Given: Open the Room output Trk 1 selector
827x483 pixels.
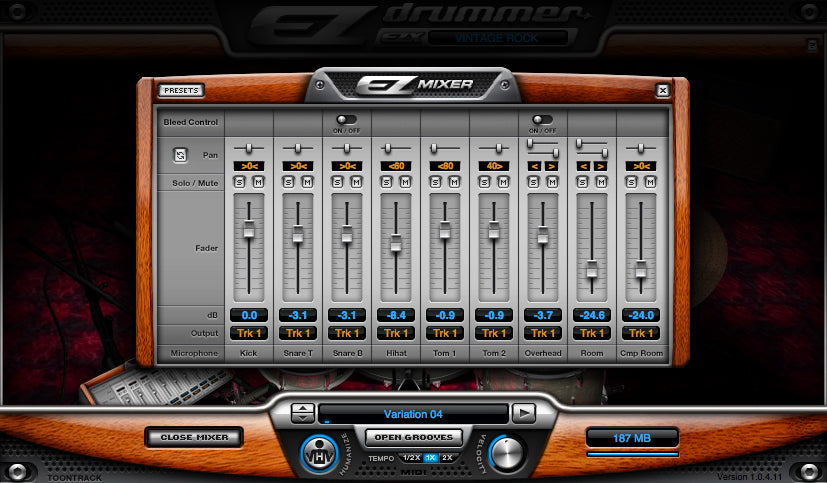Looking at the screenshot, I should pyautogui.click(x=591, y=333).
